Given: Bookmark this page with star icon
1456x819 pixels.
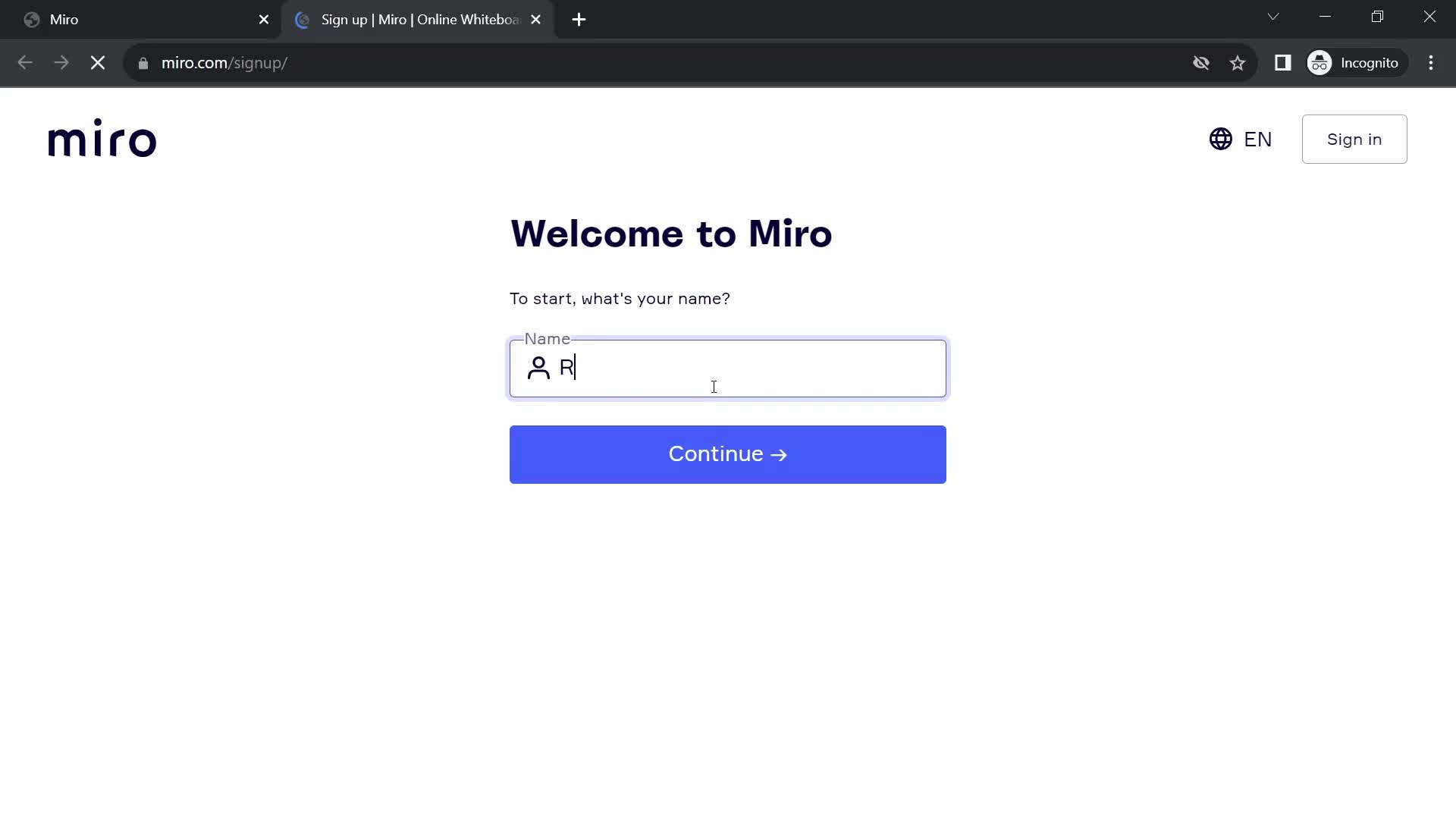Looking at the screenshot, I should click(x=1238, y=63).
